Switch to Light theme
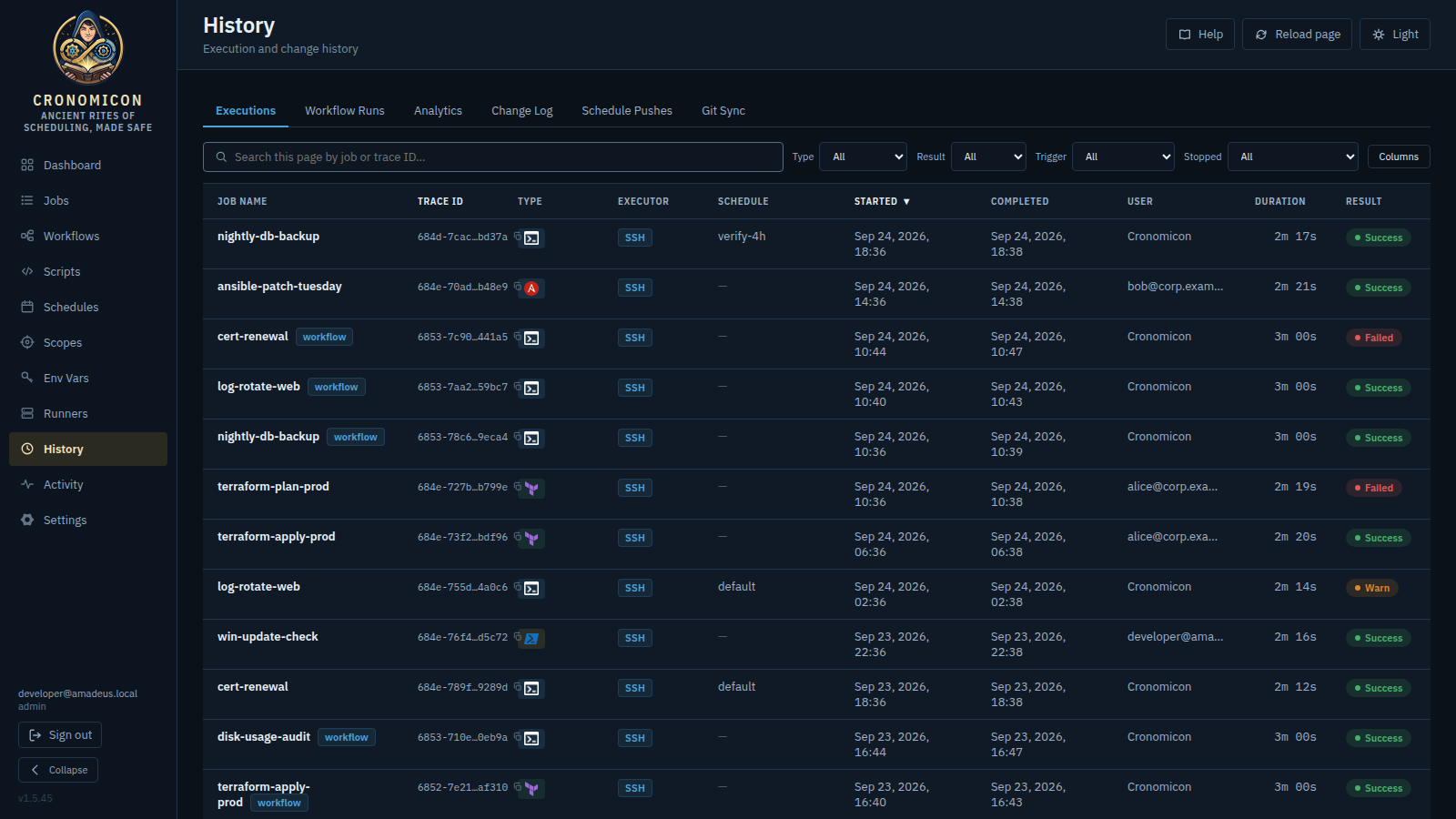This screenshot has height=819, width=1456. pos(1395,34)
